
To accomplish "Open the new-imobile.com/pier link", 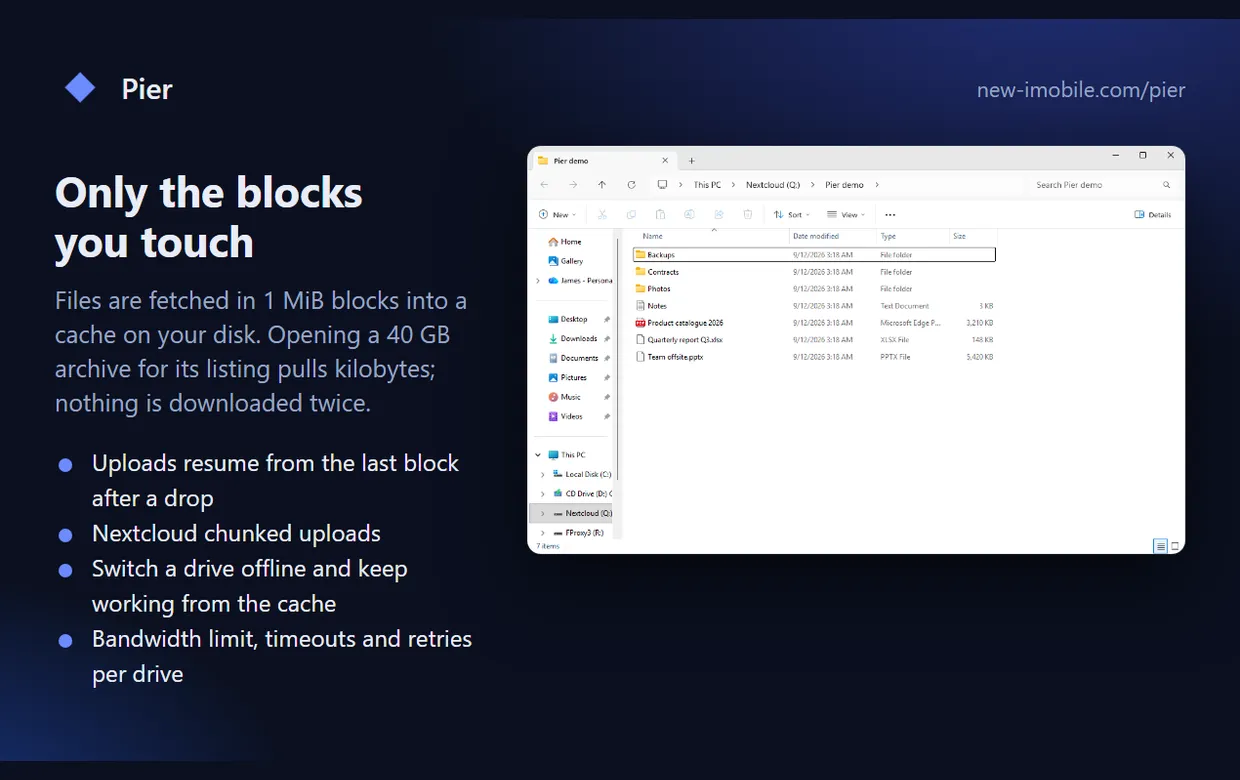I will (1081, 90).
